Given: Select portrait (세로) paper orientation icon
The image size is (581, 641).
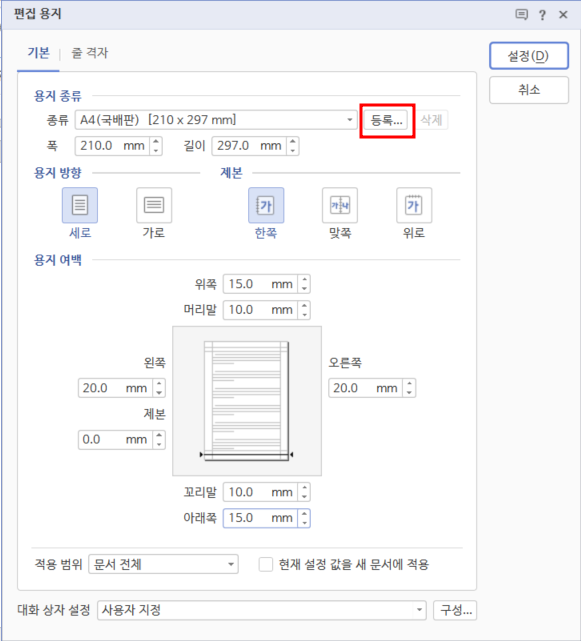Looking at the screenshot, I should 80,205.
